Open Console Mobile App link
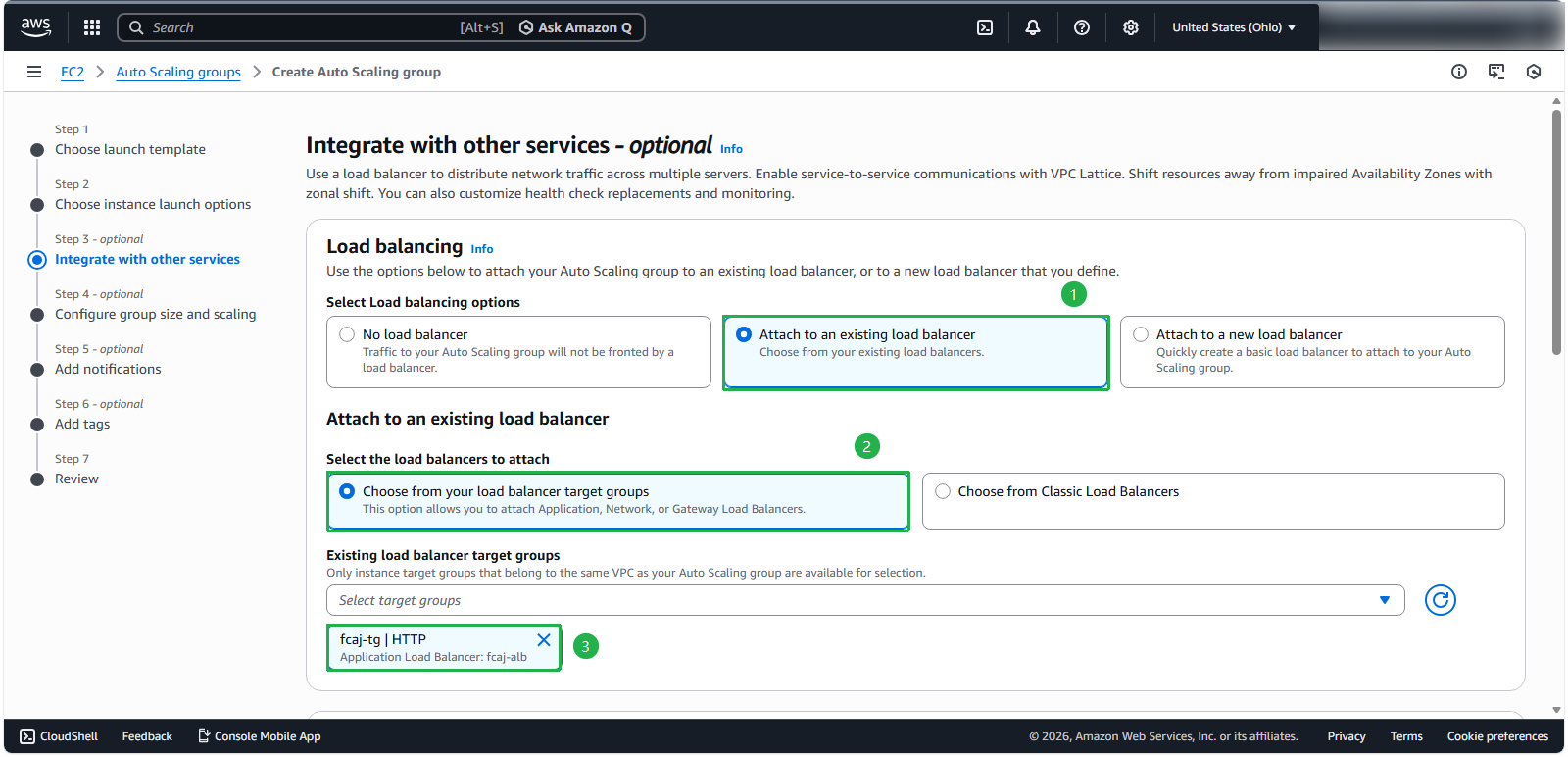The image size is (1568, 757). point(260,736)
